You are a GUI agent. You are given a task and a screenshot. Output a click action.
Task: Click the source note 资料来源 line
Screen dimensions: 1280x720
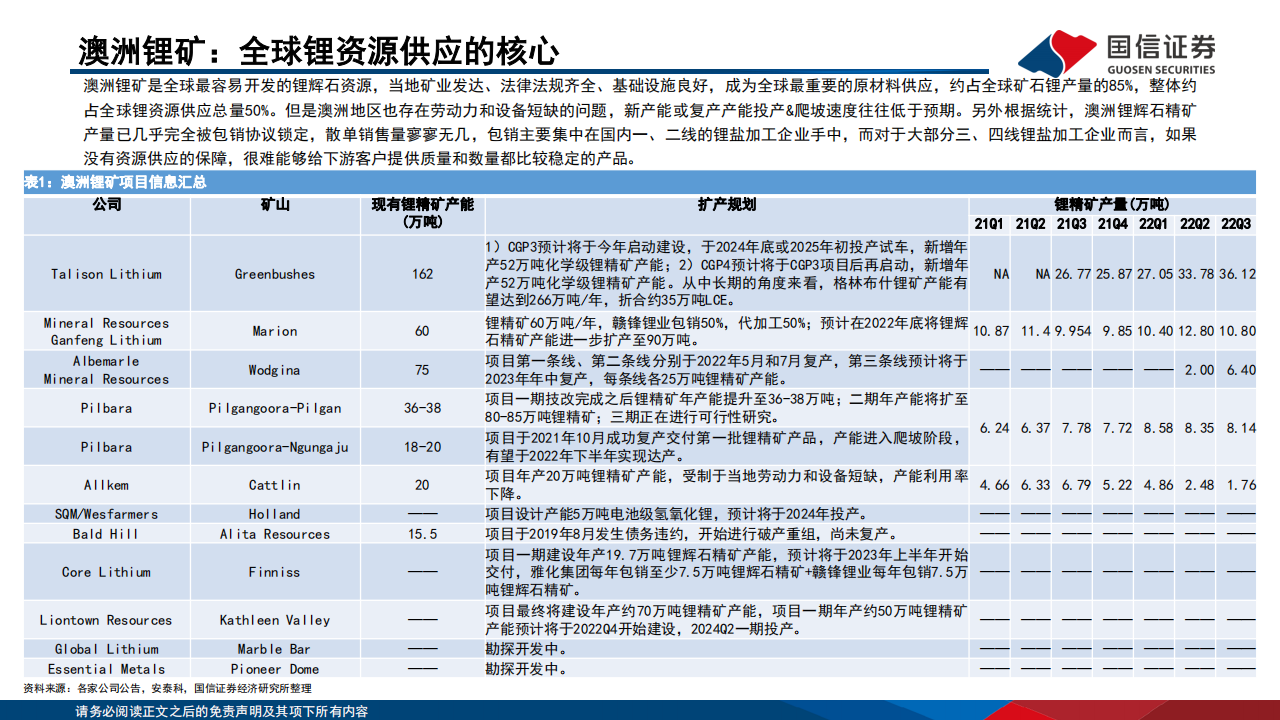pos(167,688)
